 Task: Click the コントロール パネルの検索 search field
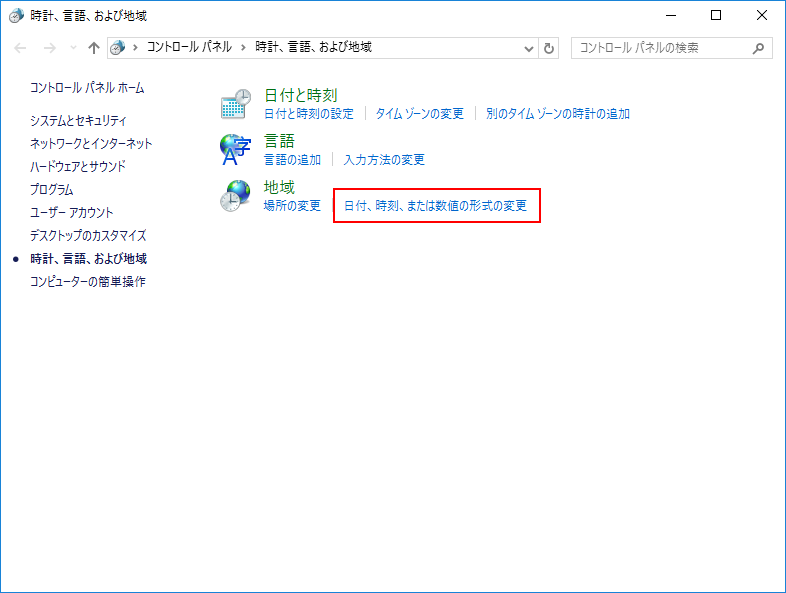coord(660,48)
